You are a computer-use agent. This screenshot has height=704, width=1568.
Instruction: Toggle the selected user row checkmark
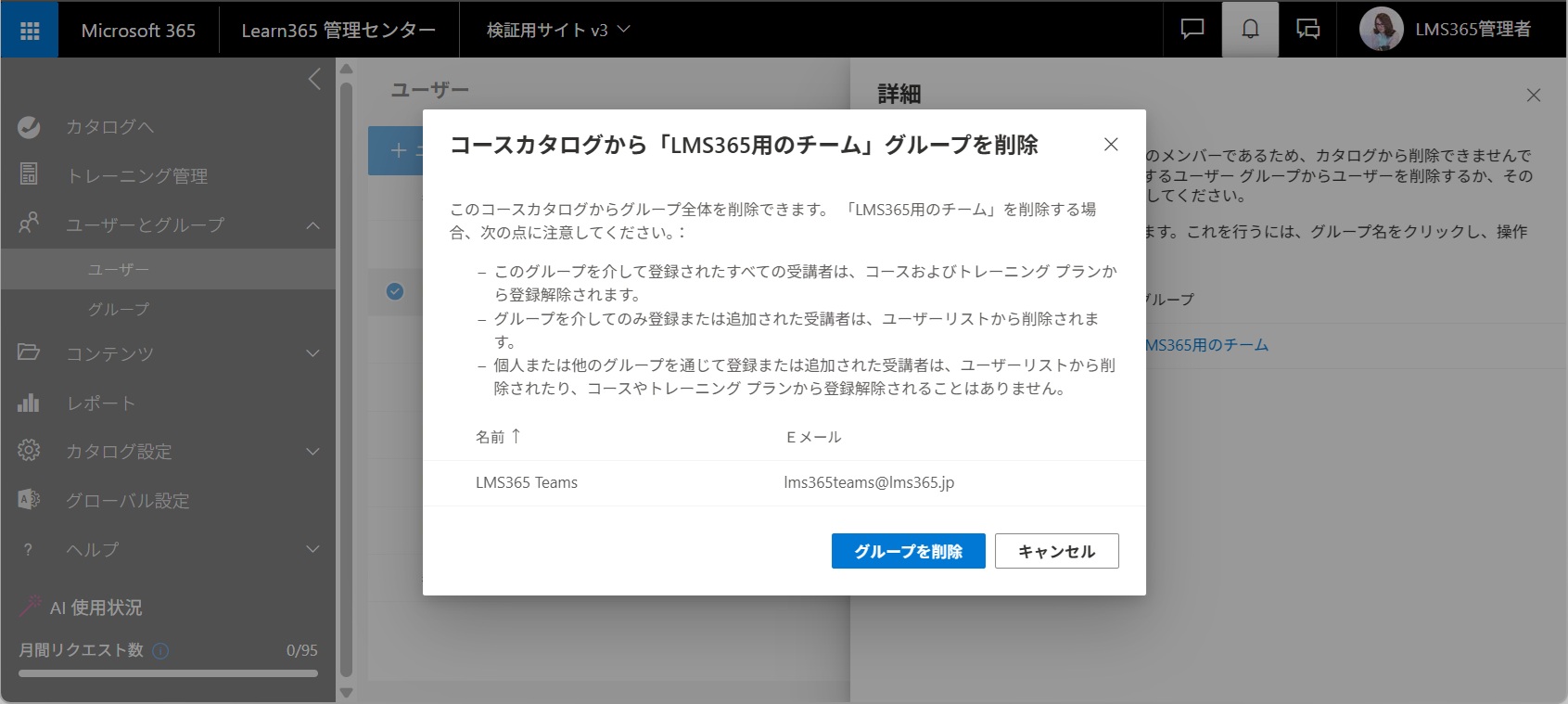coord(395,291)
